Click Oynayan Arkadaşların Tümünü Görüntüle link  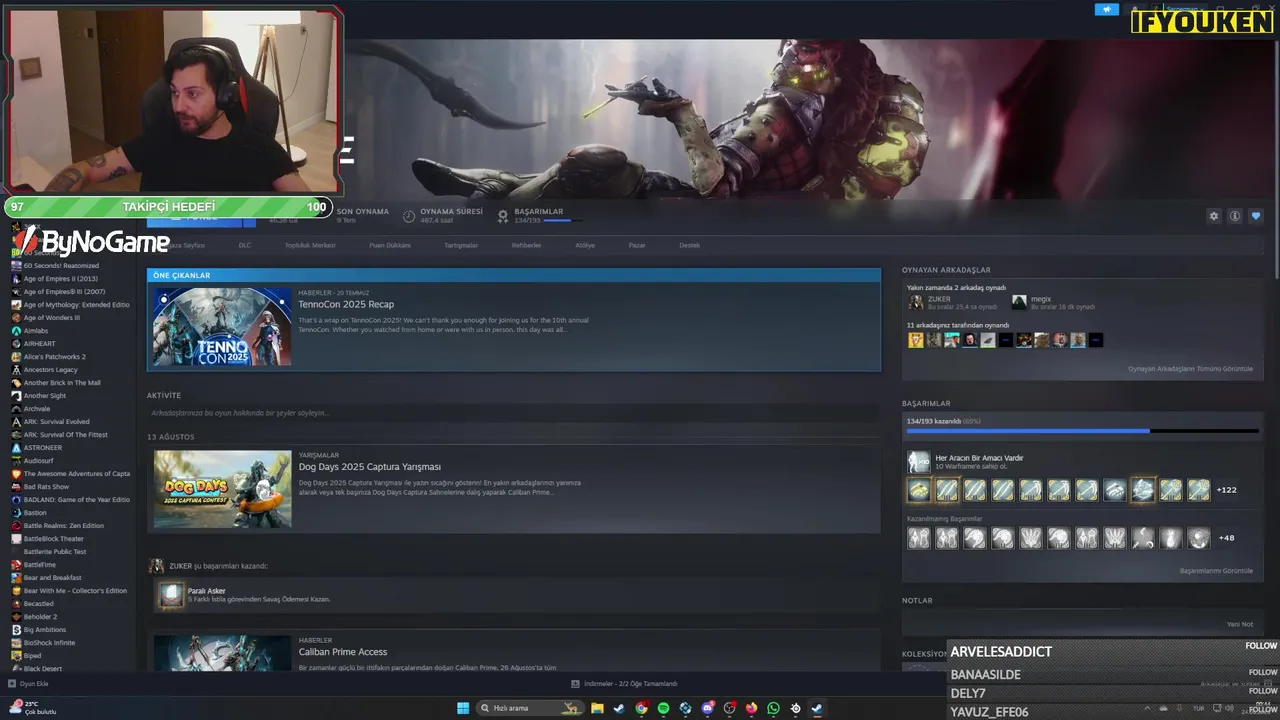pyautogui.click(x=1190, y=369)
